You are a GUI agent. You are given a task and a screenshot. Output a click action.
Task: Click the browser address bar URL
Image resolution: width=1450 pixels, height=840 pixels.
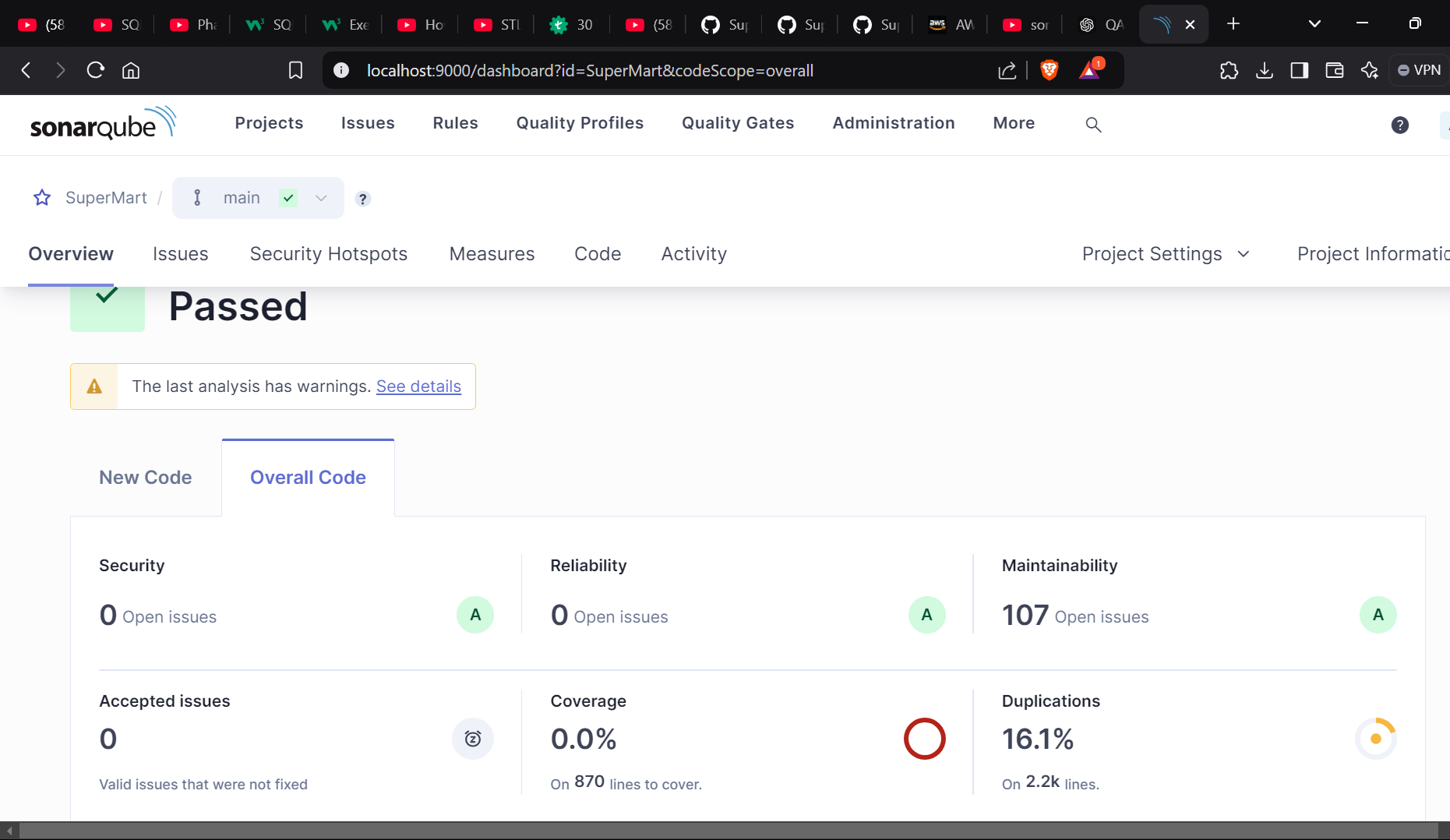(590, 71)
